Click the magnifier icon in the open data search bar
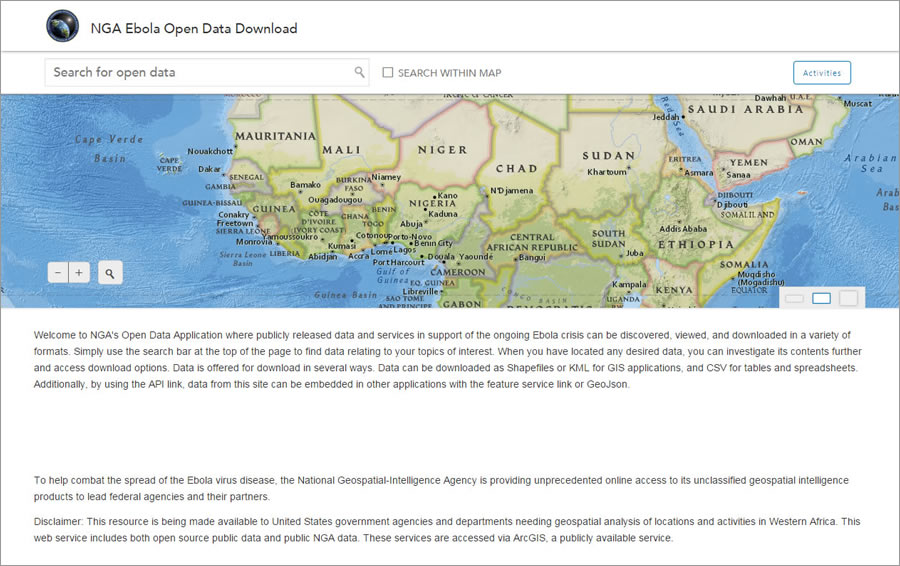 [x=359, y=72]
